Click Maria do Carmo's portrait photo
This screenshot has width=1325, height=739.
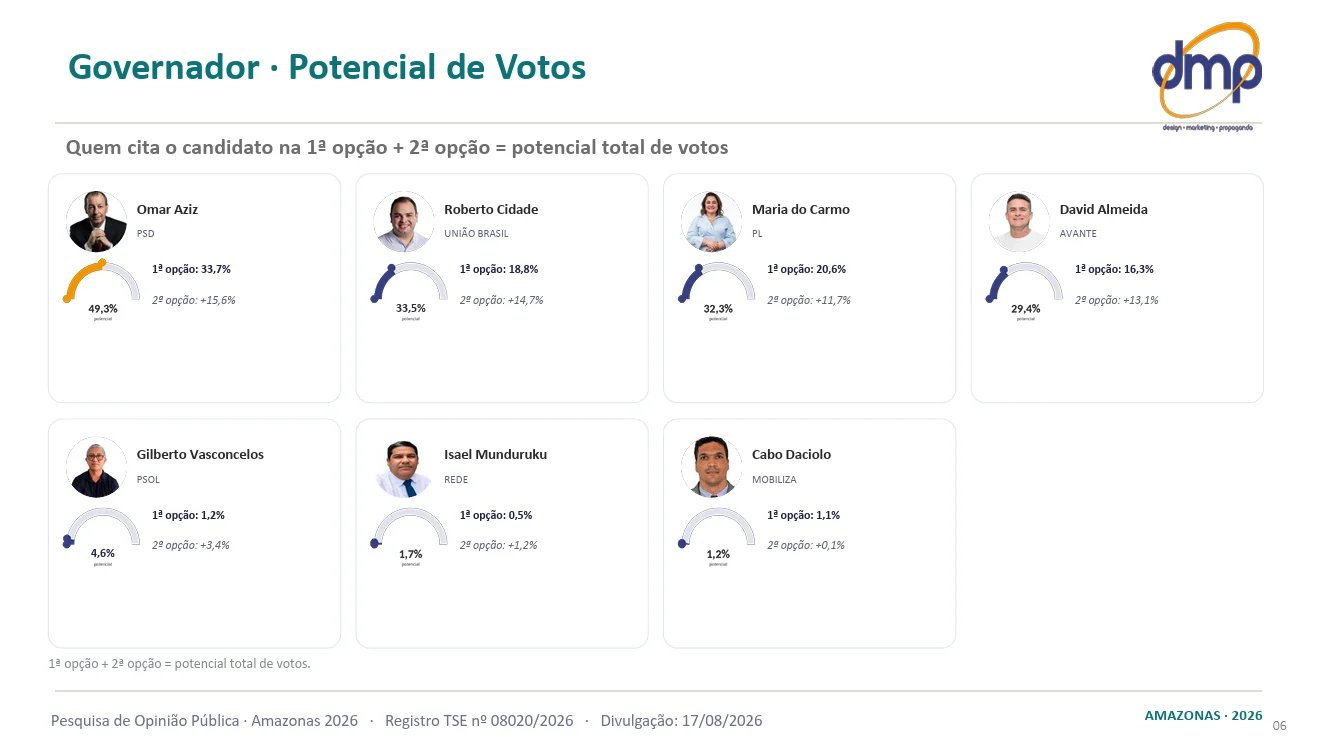[712, 221]
